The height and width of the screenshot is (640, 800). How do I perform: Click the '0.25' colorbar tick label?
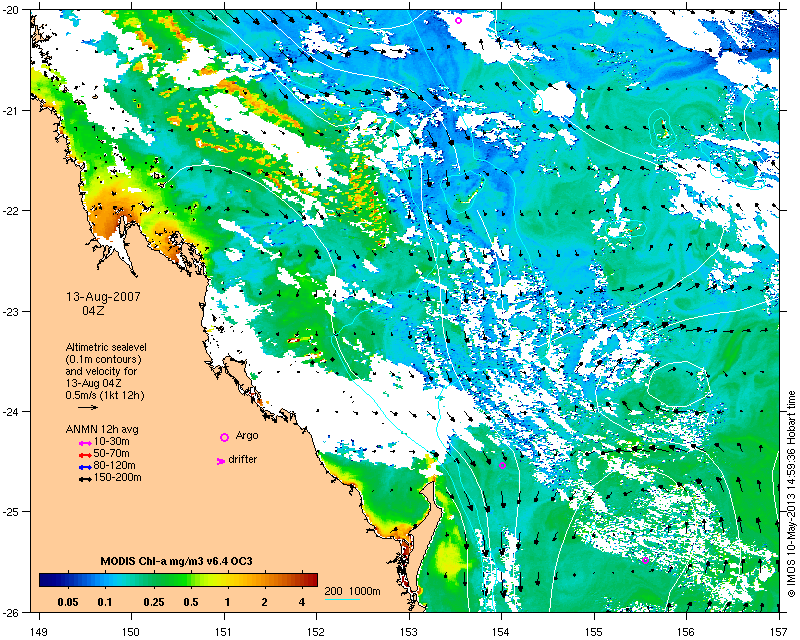click(x=154, y=602)
